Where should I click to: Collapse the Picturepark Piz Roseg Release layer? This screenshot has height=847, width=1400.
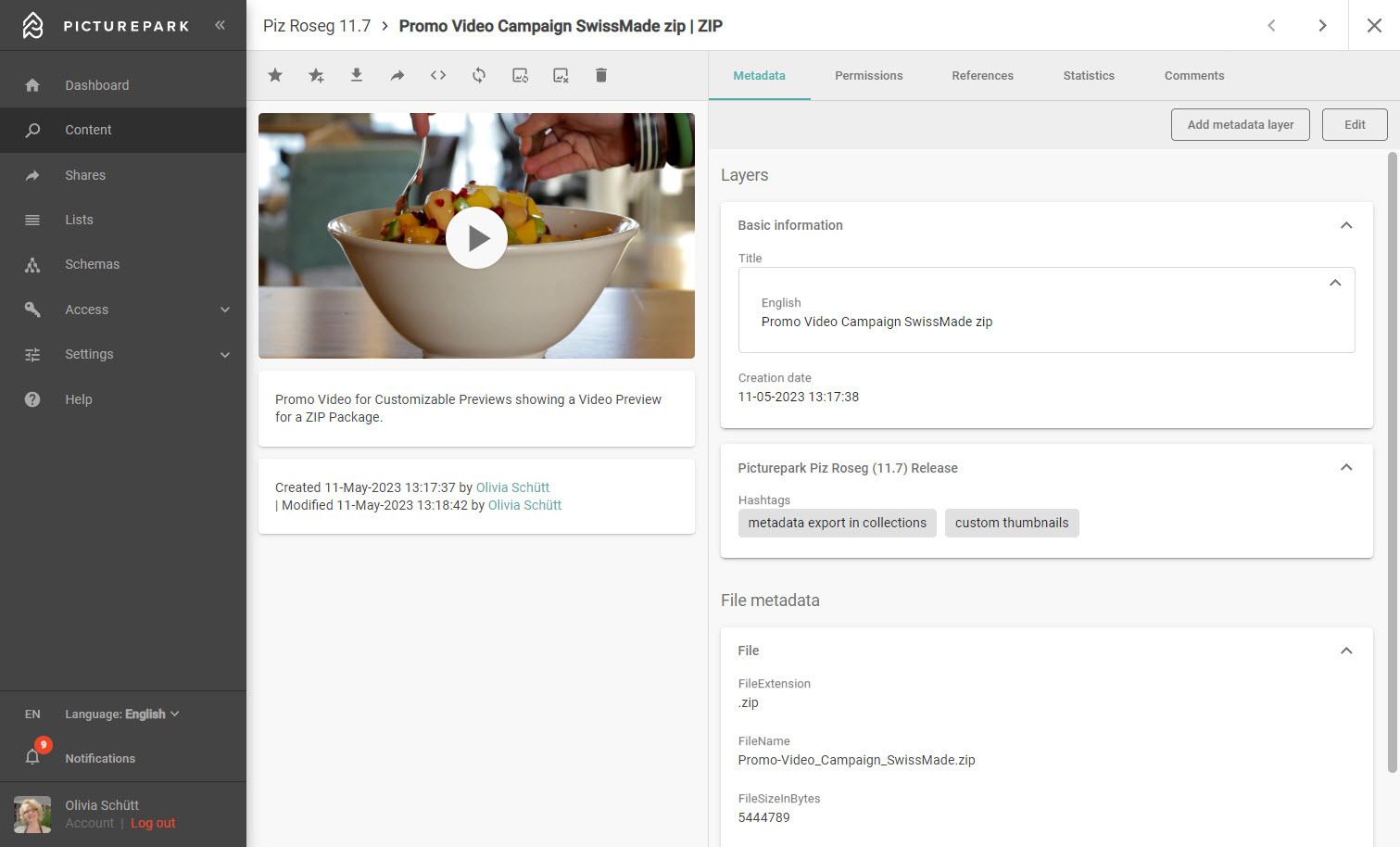click(1346, 467)
